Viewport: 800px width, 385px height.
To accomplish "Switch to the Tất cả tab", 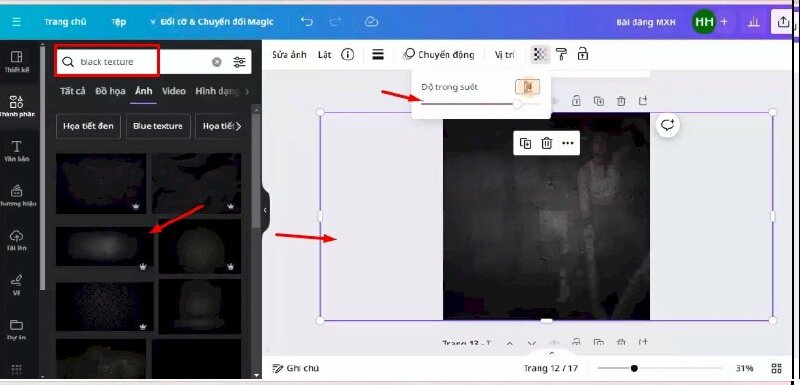I will pyautogui.click(x=72, y=91).
